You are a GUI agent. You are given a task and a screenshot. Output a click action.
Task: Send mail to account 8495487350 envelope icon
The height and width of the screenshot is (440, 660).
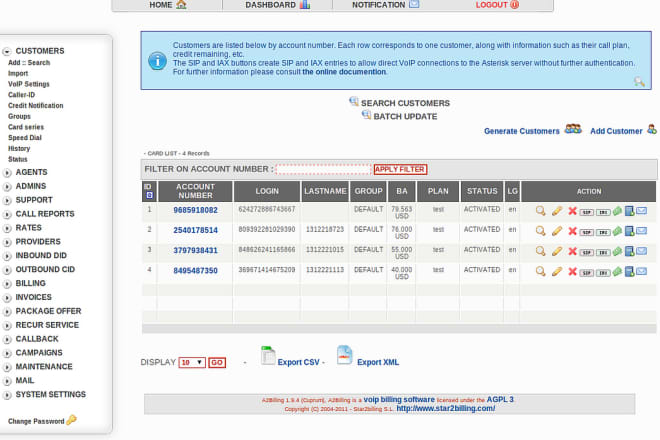[641, 271]
